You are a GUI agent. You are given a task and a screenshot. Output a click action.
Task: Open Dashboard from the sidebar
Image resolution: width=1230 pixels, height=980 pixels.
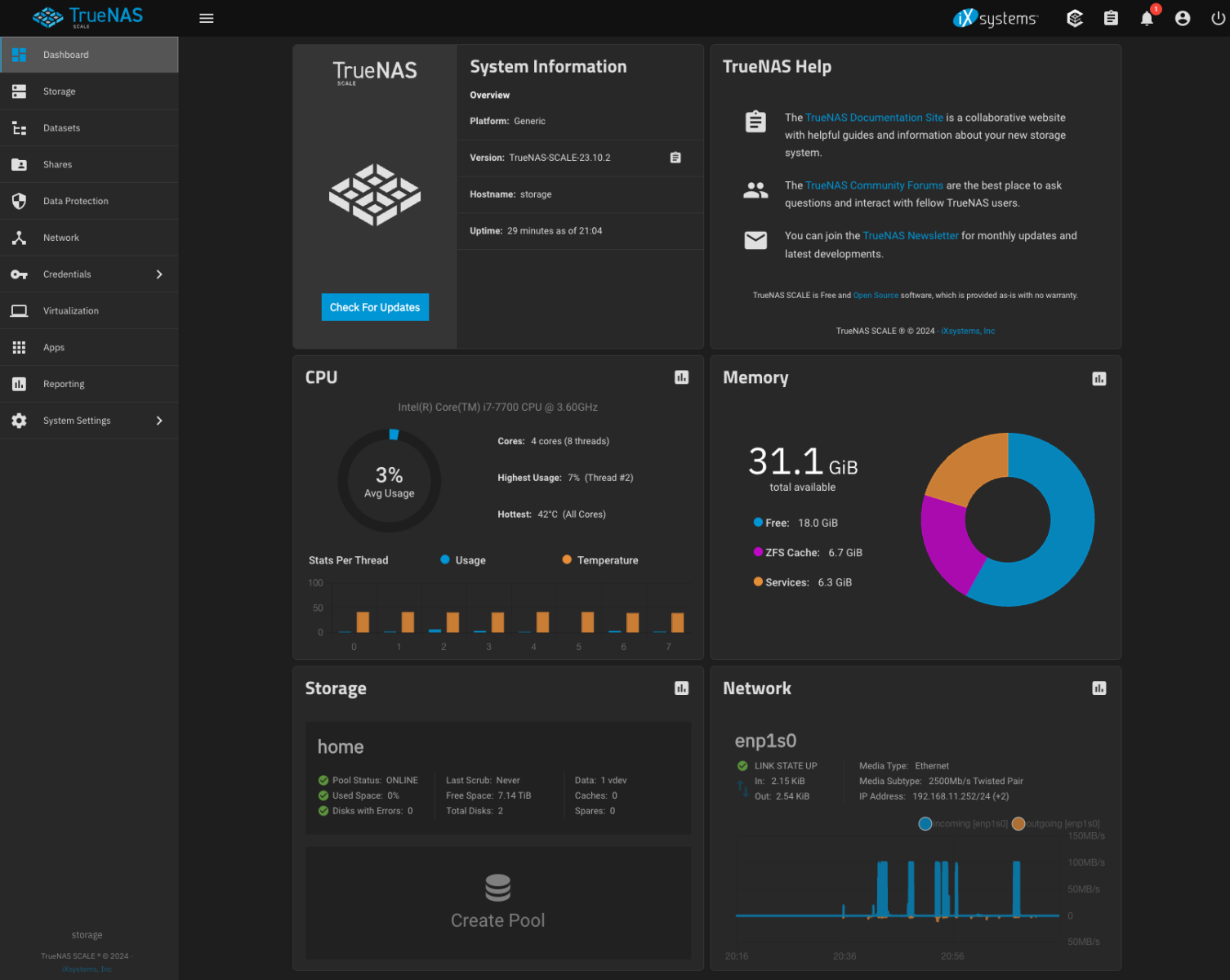89,55
